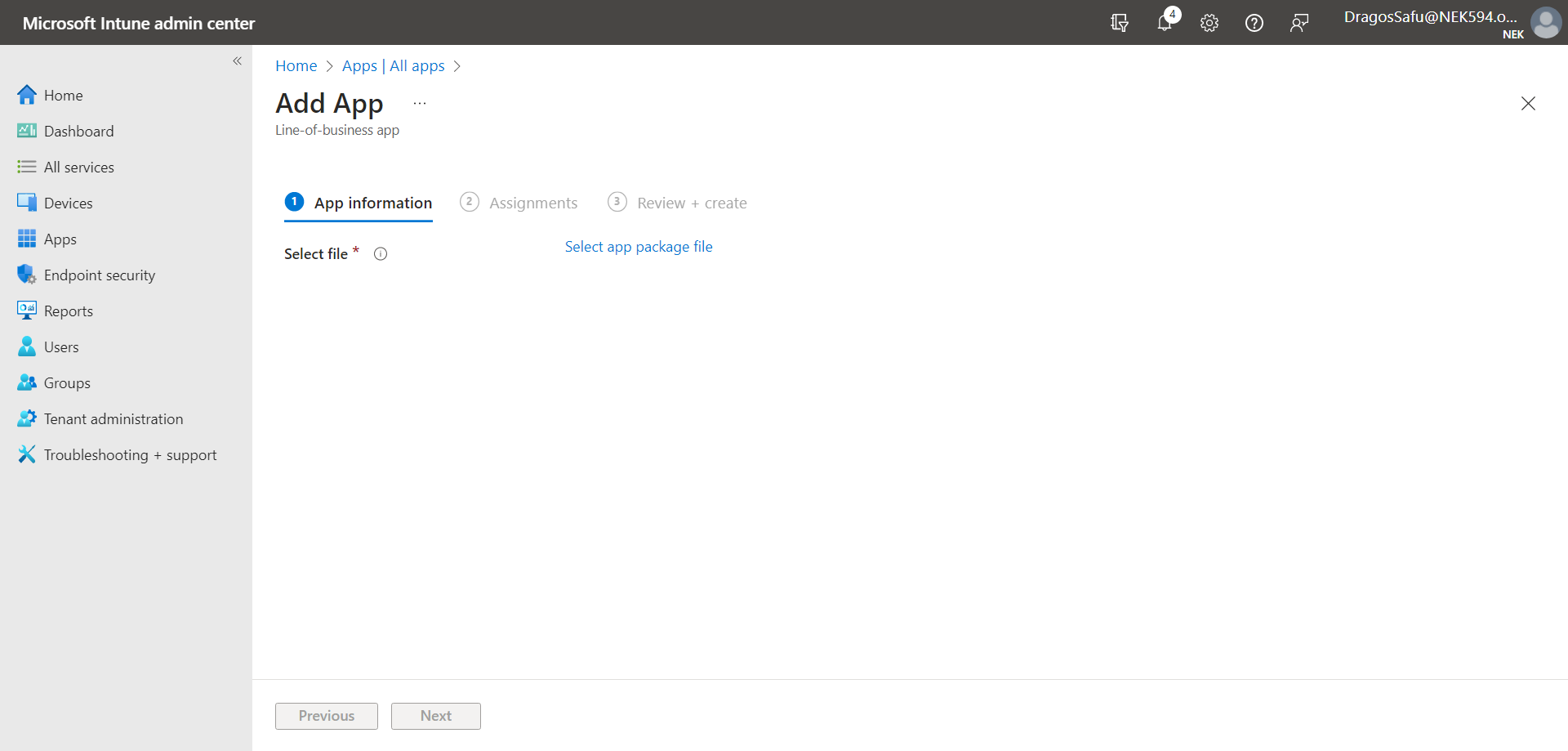Open the Users person icon
The width and height of the screenshot is (1568, 751).
tap(27, 346)
